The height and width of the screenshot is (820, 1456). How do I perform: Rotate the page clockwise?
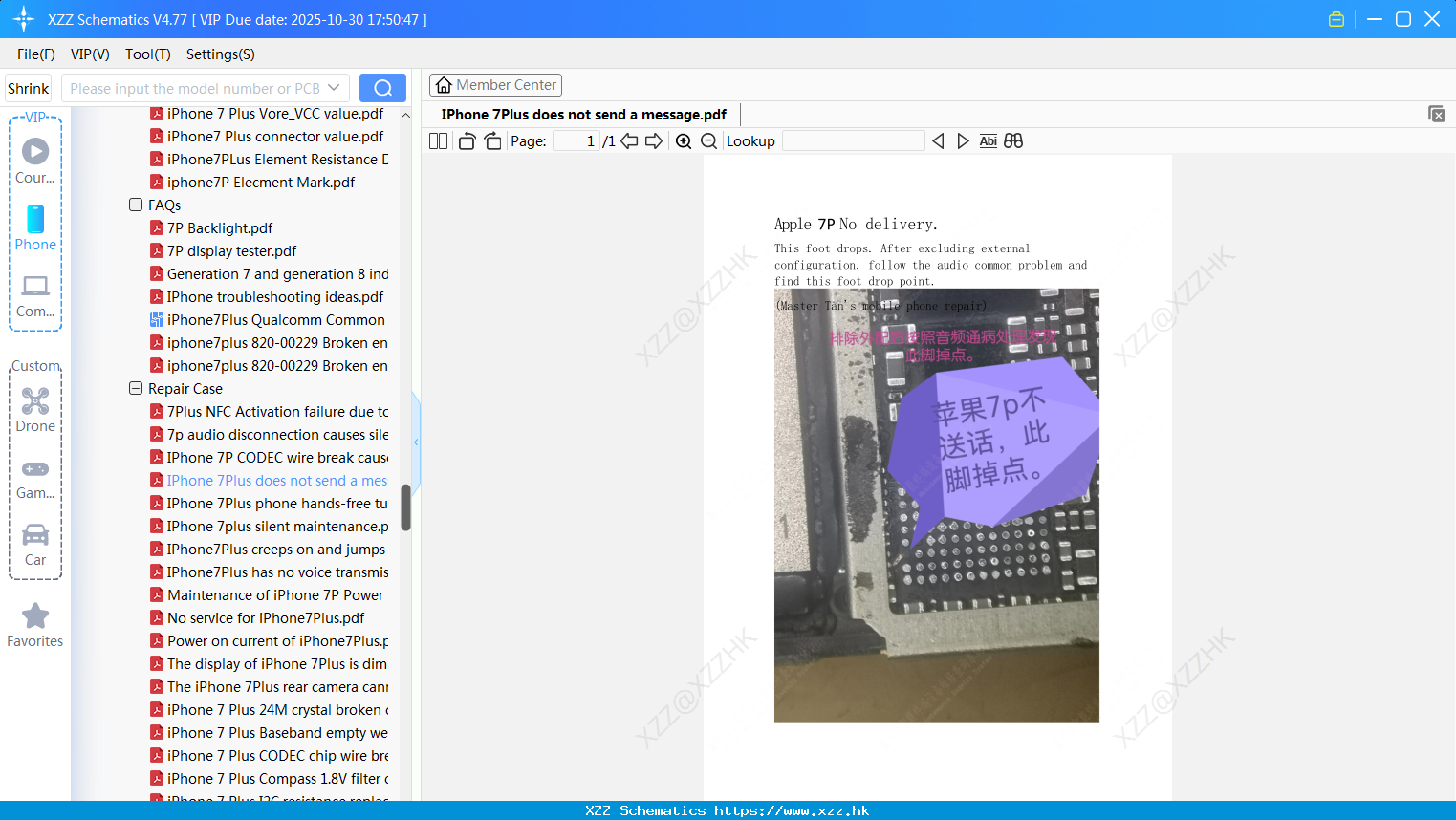coord(492,141)
